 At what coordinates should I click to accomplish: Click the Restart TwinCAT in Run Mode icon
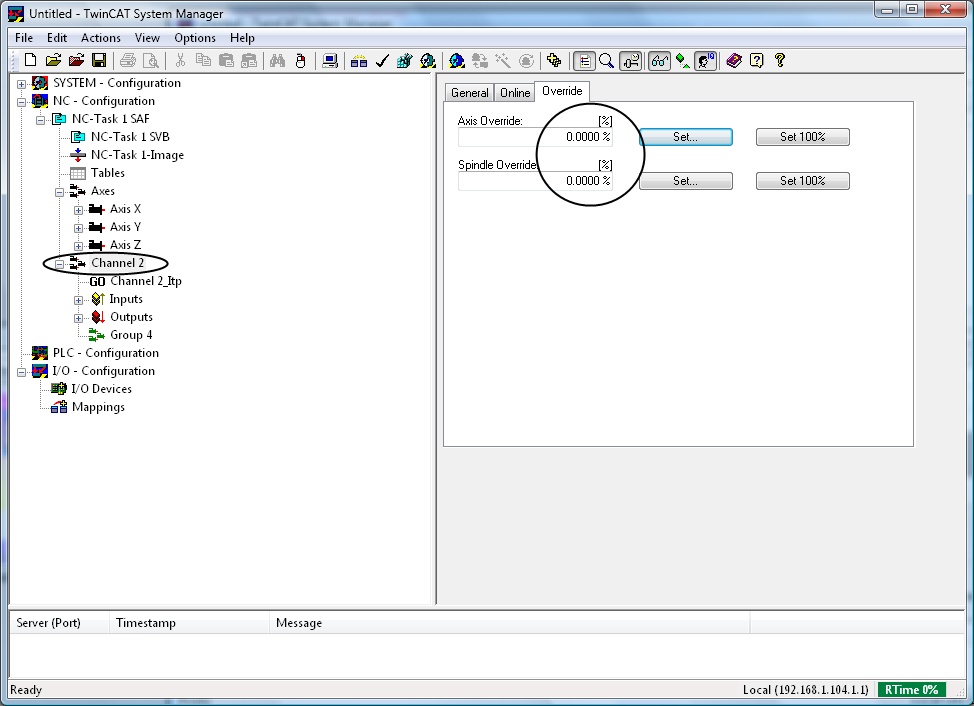point(427,60)
